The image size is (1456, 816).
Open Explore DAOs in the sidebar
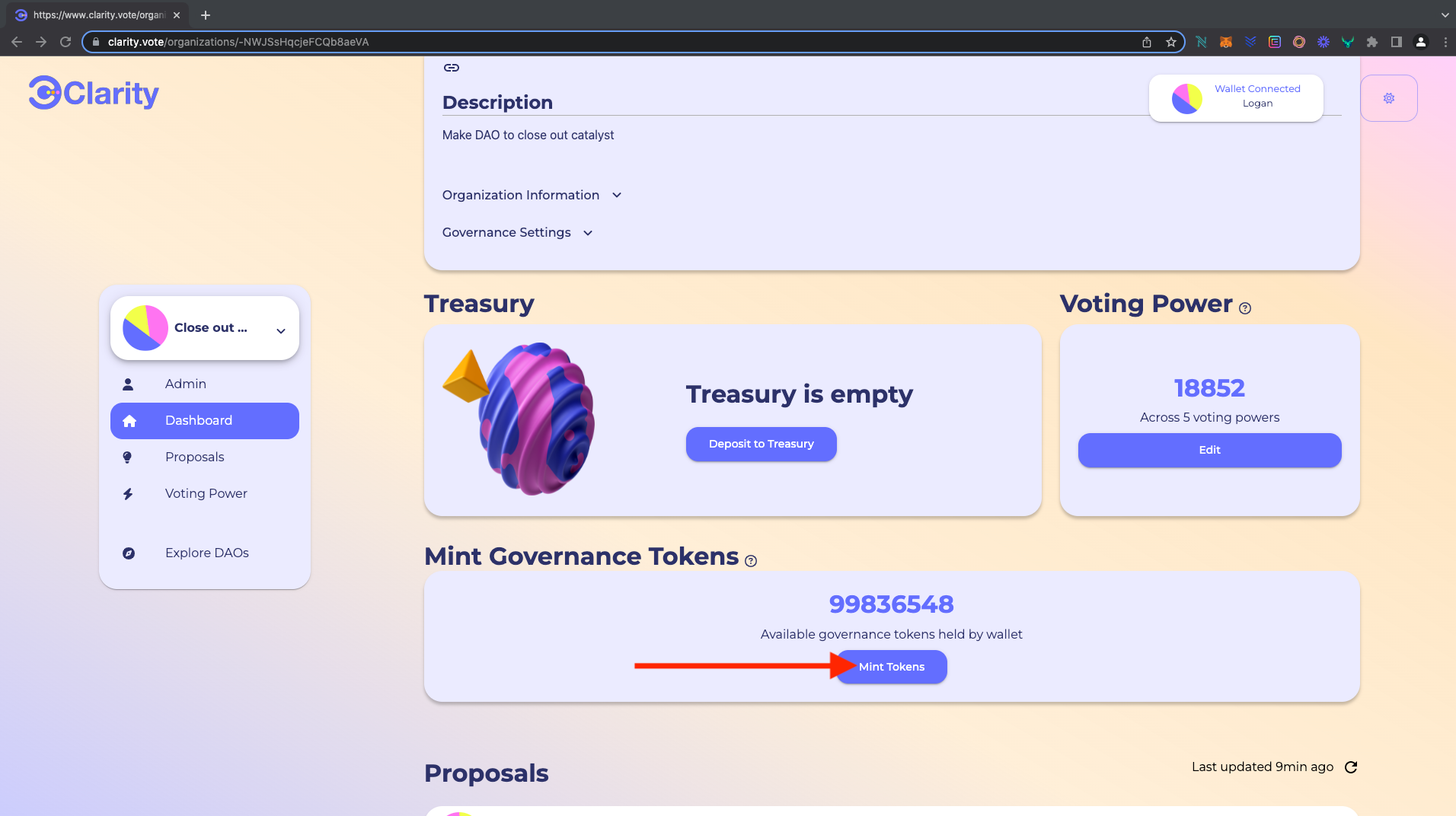(206, 553)
